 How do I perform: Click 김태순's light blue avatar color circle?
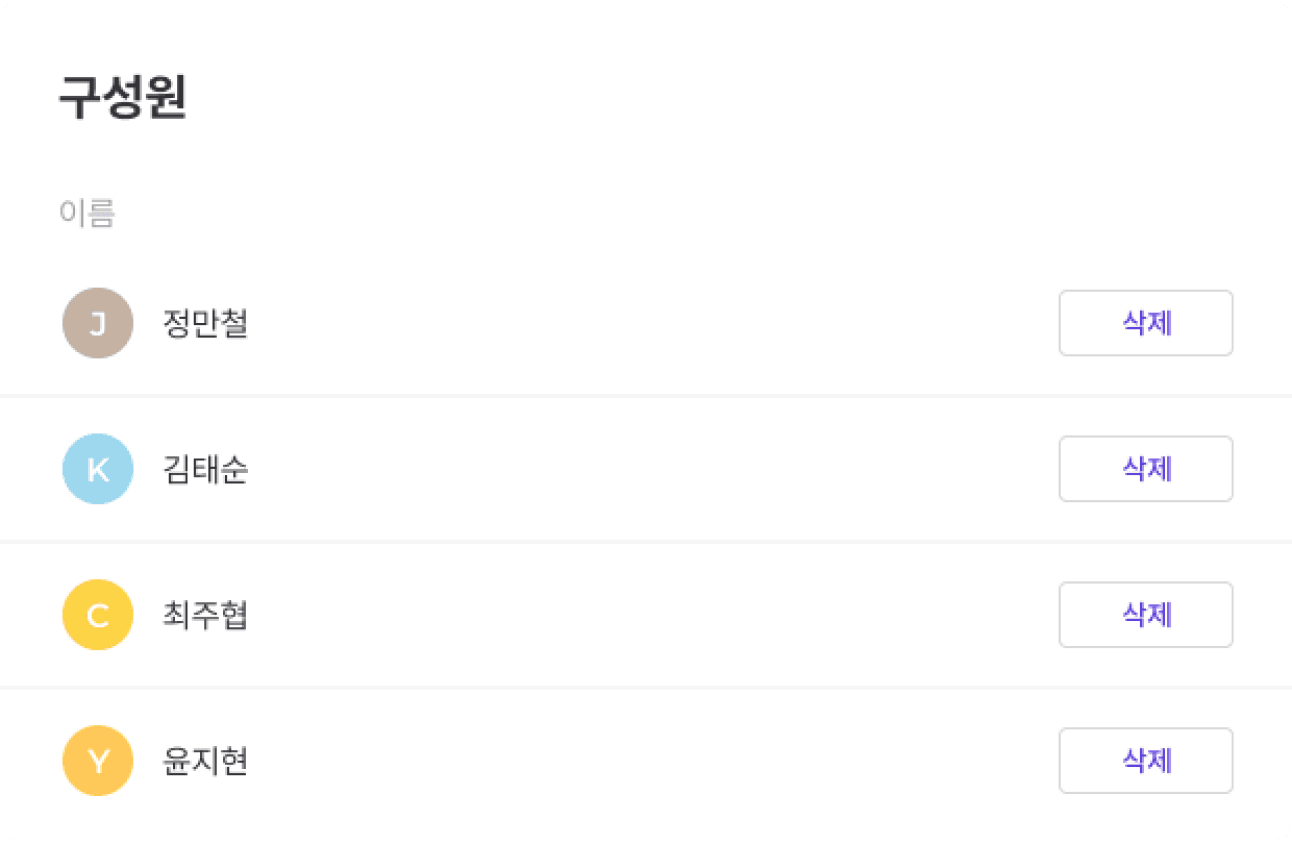pos(97,468)
